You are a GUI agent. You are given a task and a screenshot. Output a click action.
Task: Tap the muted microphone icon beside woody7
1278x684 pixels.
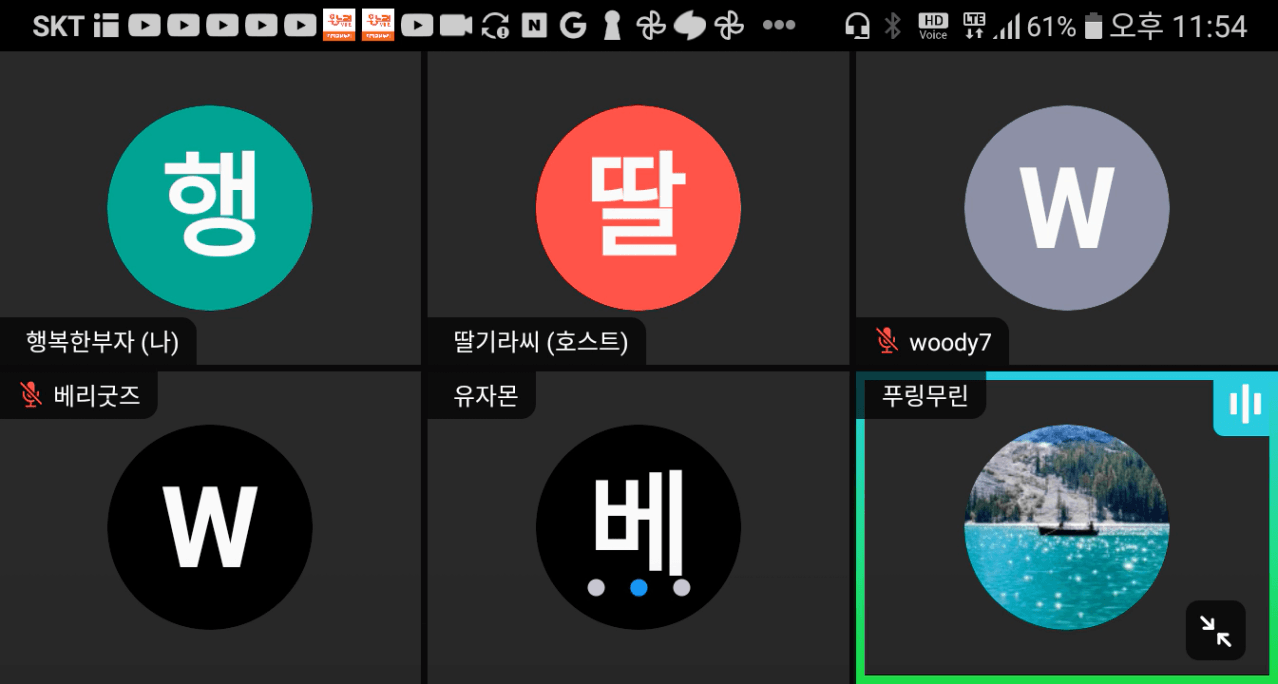click(x=886, y=341)
